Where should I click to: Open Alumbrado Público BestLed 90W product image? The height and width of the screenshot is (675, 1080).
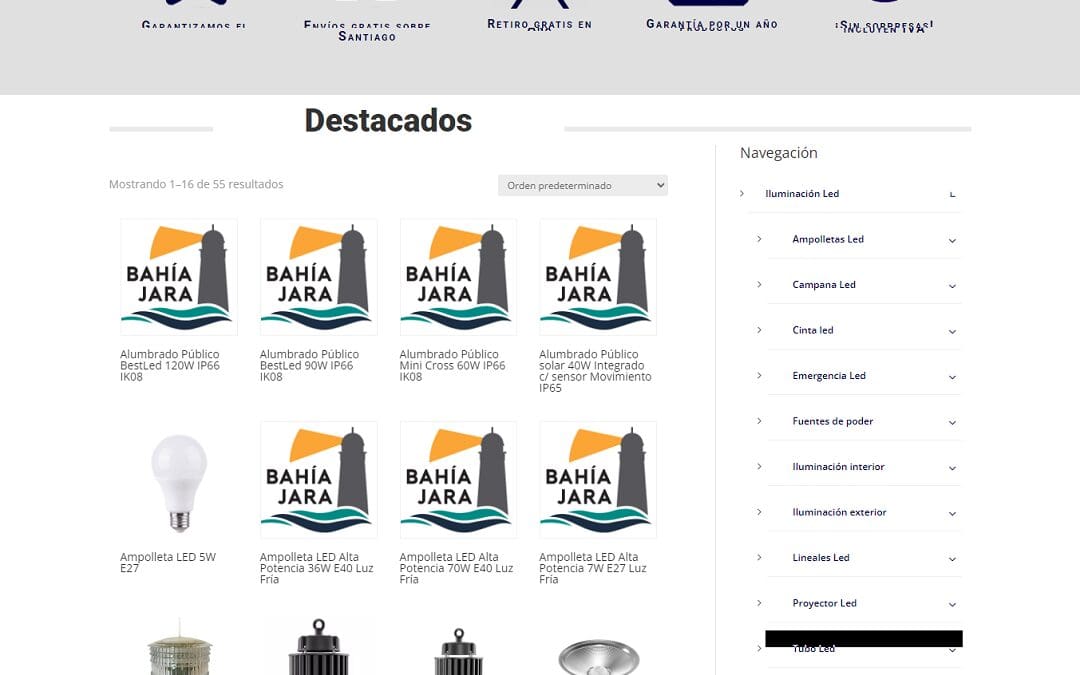point(318,277)
